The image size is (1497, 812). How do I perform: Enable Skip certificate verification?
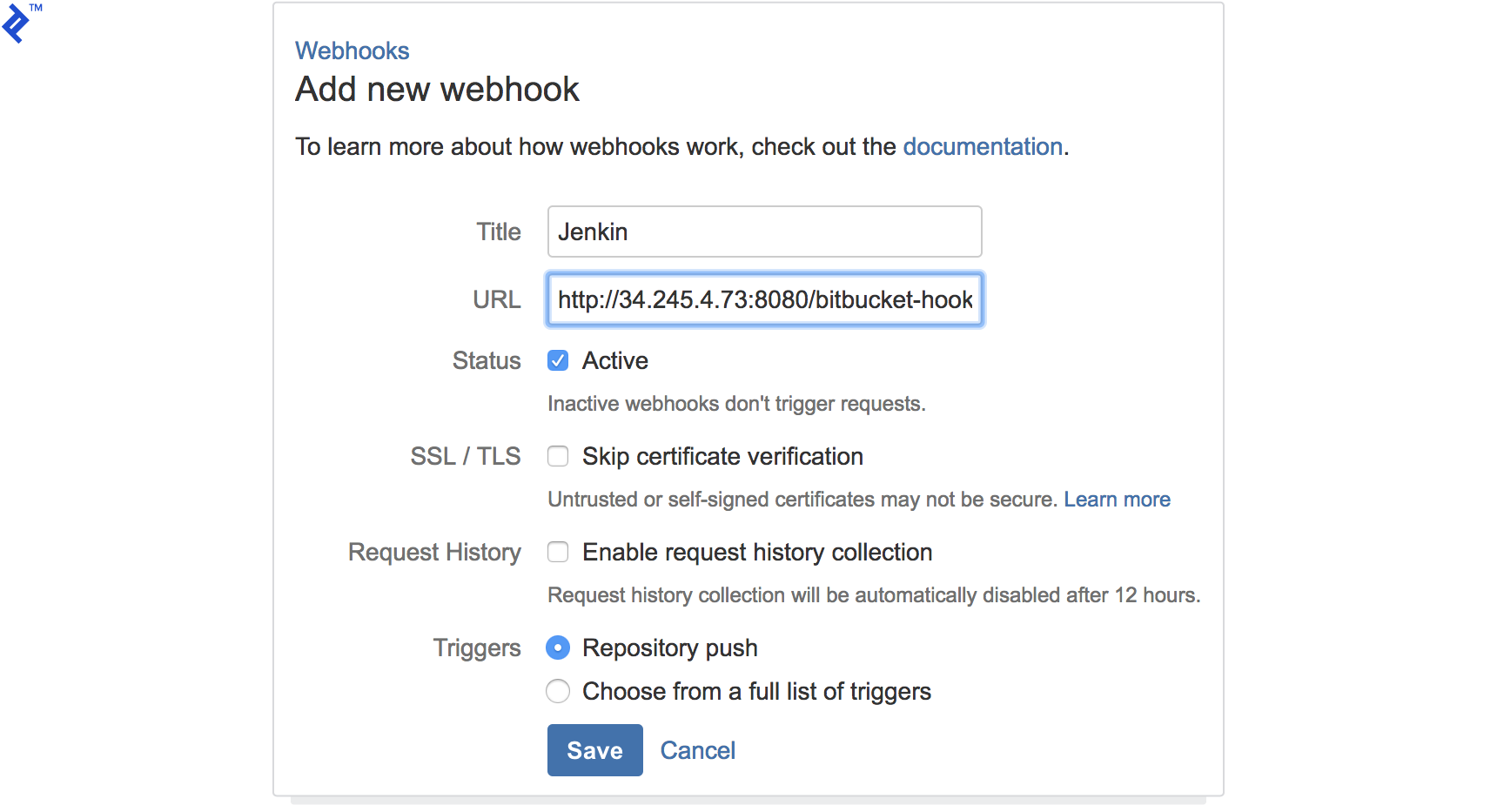[x=558, y=455]
